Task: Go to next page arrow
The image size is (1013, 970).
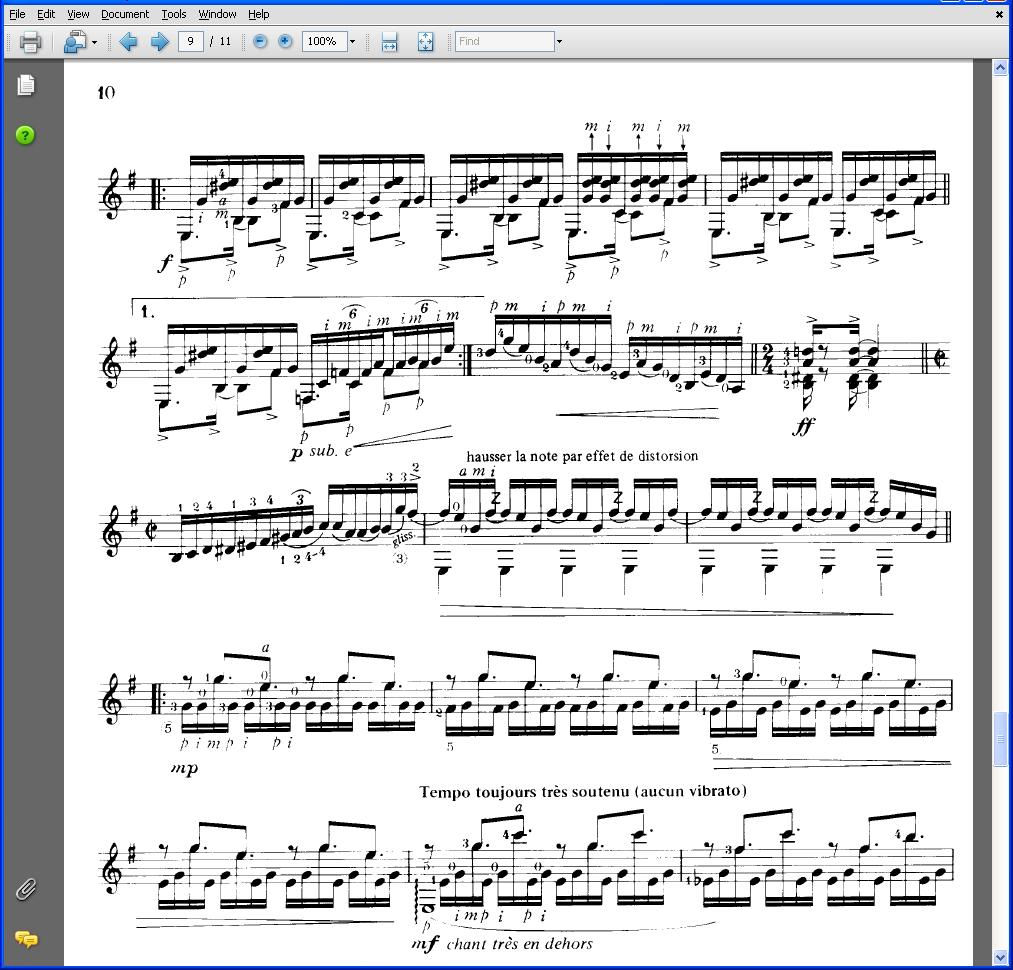Action: point(159,42)
